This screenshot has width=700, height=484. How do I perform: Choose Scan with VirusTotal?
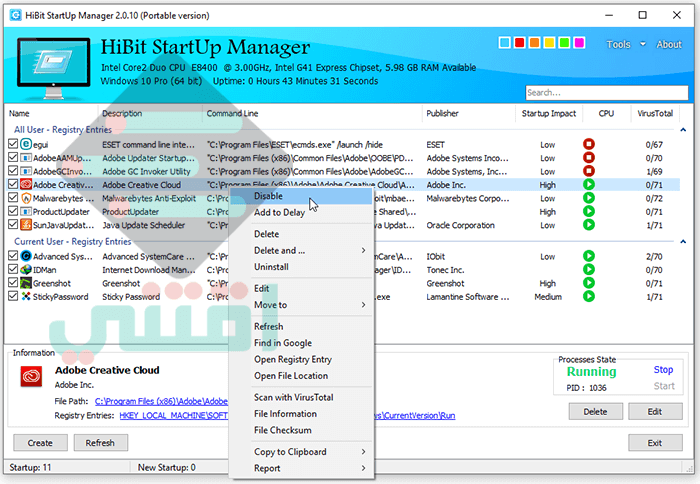[x=301, y=397]
